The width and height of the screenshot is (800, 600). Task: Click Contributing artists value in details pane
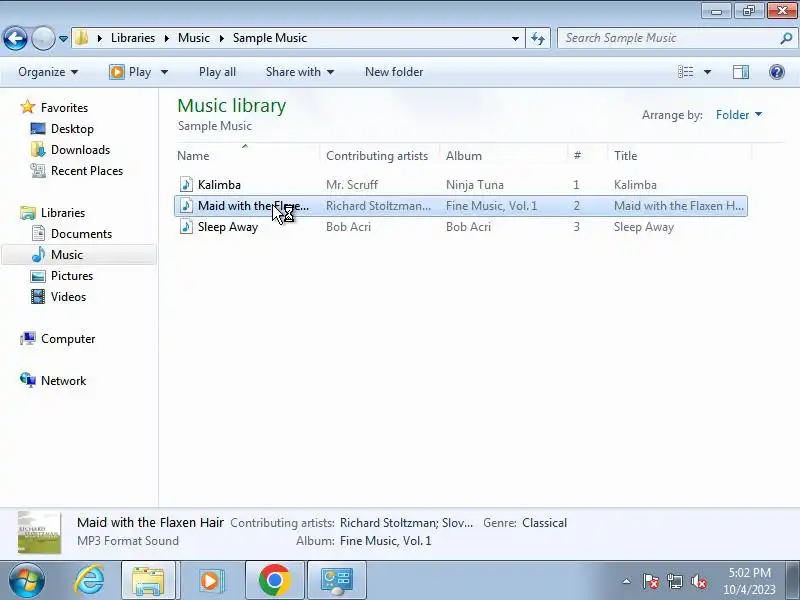(406, 523)
